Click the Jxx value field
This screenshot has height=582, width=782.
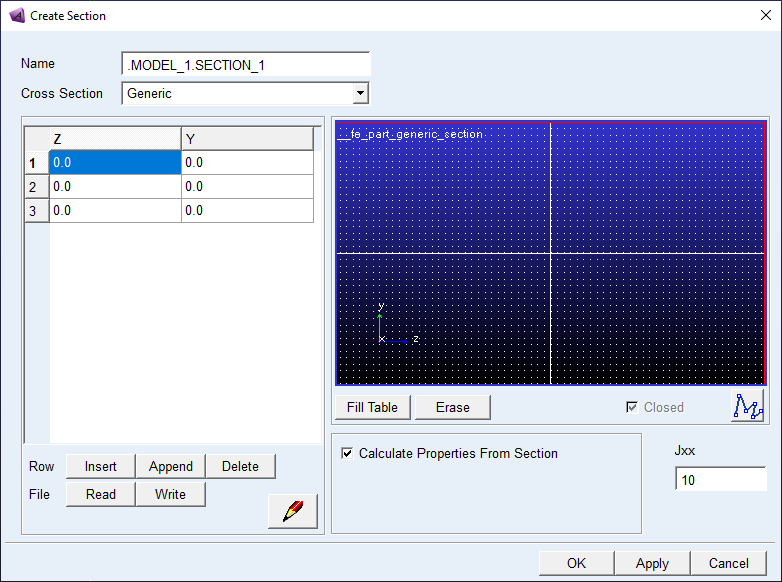[720, 480]
